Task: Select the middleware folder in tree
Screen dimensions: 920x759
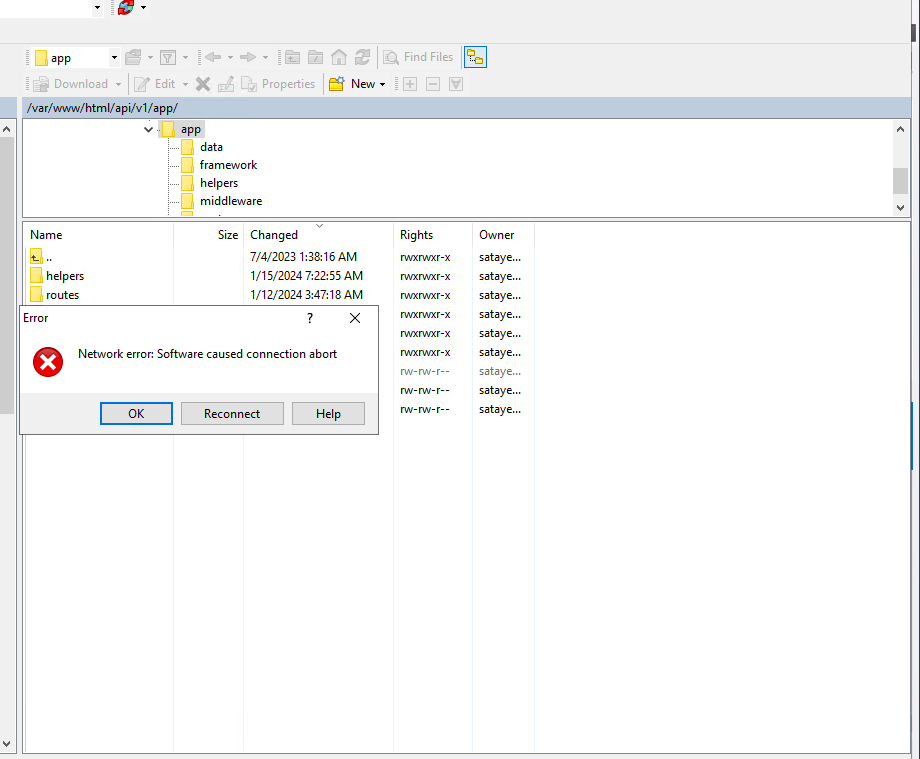Action: pos(230,201)
